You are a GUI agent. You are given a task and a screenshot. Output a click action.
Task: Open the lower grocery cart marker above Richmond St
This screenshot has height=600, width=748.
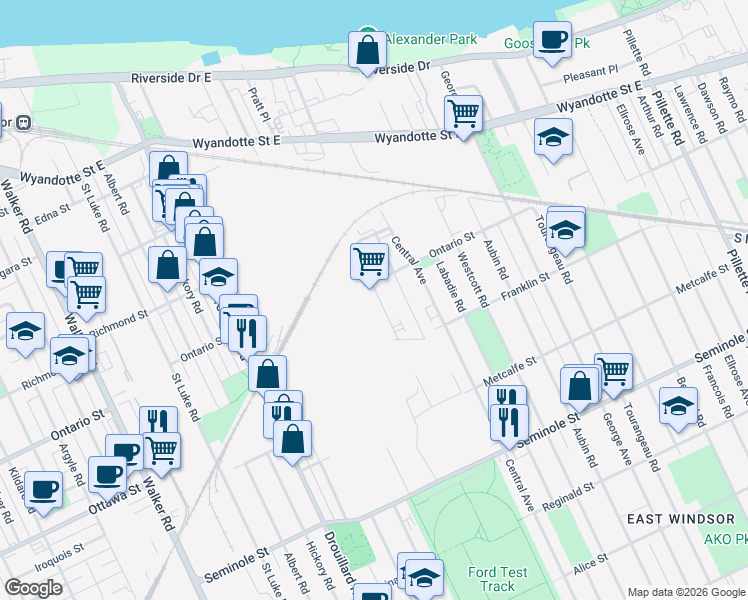(86, 296)
